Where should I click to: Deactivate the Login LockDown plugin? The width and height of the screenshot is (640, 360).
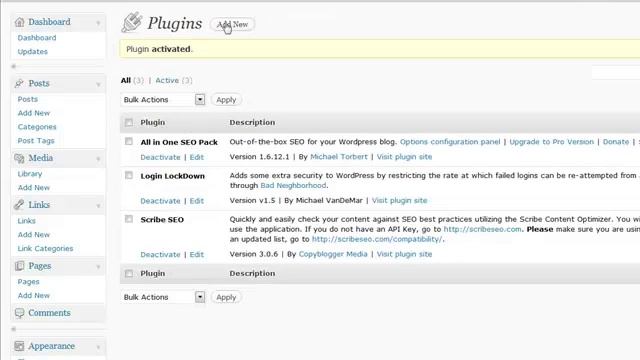tap(160, 201)
